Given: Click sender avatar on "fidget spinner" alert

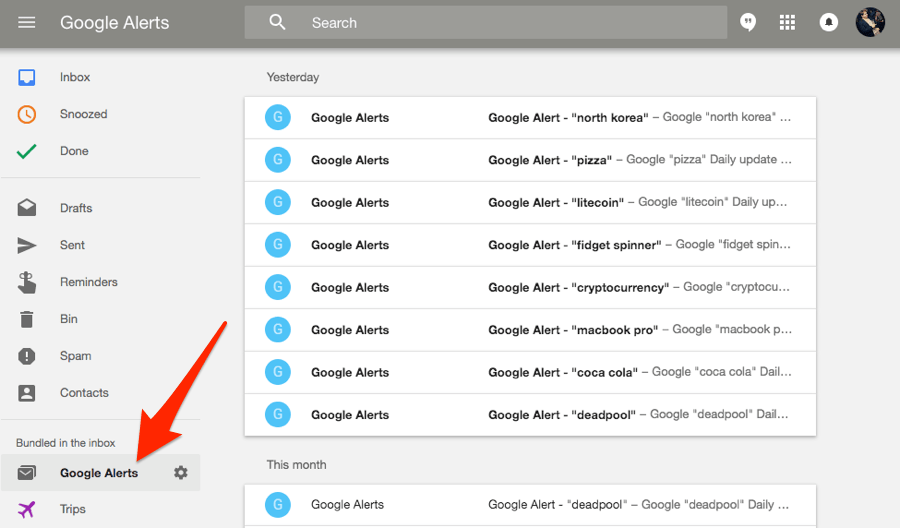Looking at the screenshot, I should [x=278, y=244].
